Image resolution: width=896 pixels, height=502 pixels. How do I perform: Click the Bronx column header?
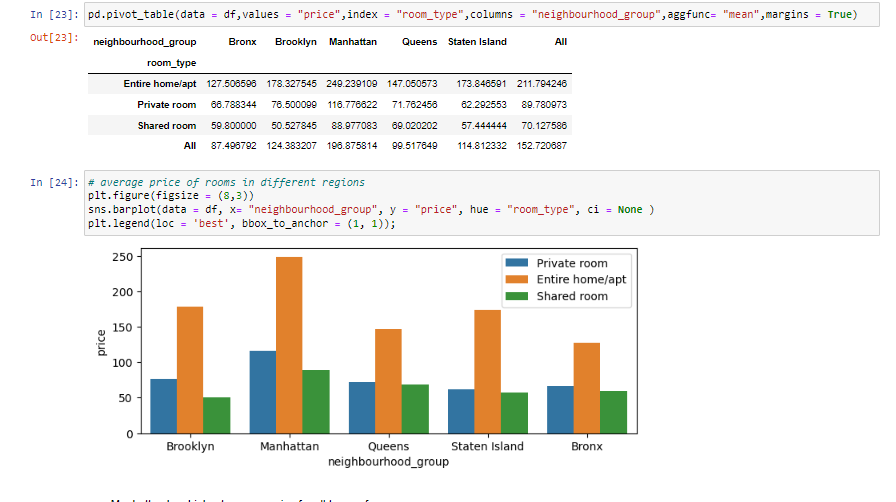242,42
